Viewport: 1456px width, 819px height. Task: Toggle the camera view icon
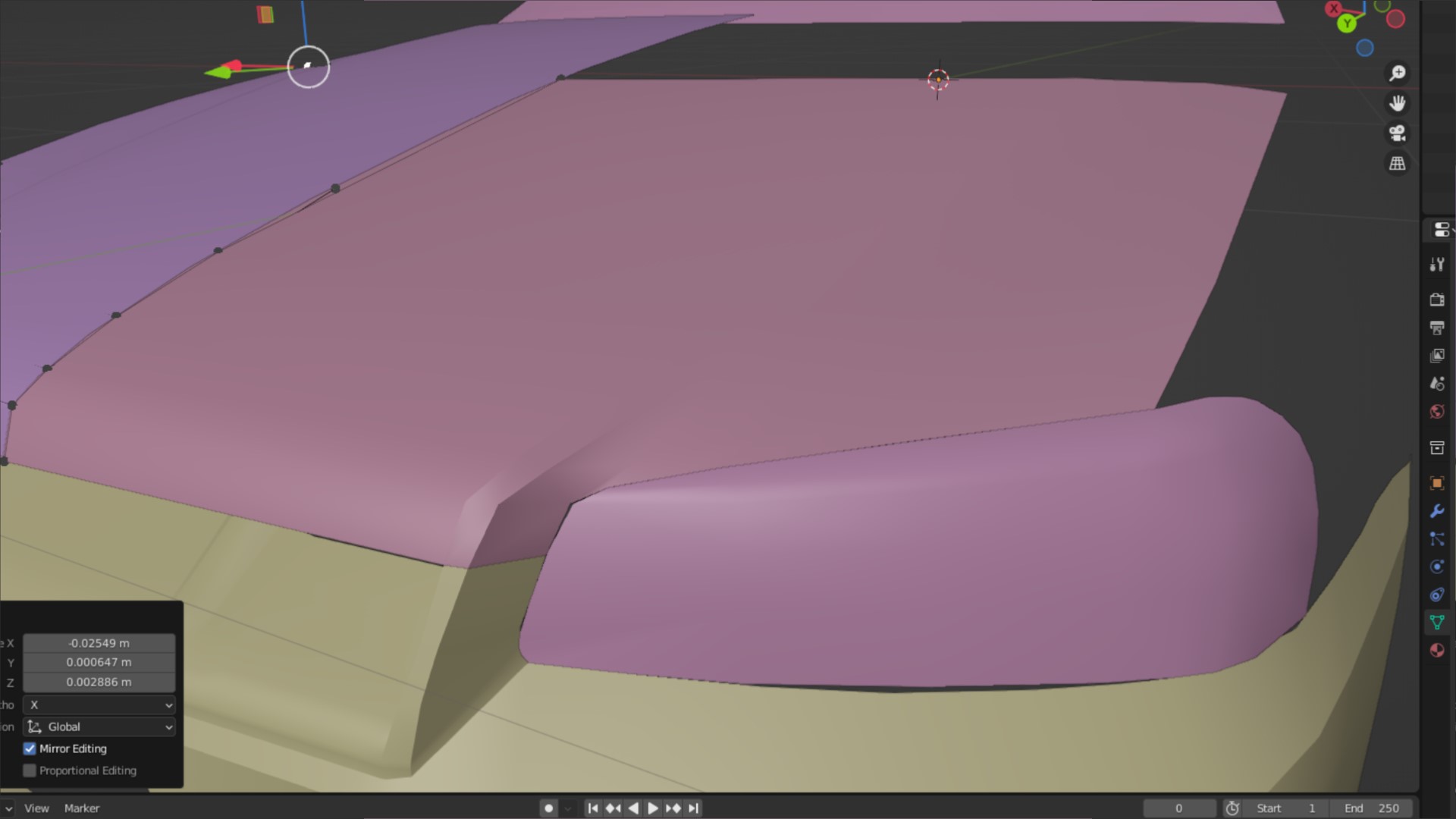(x=1397, y=133)
